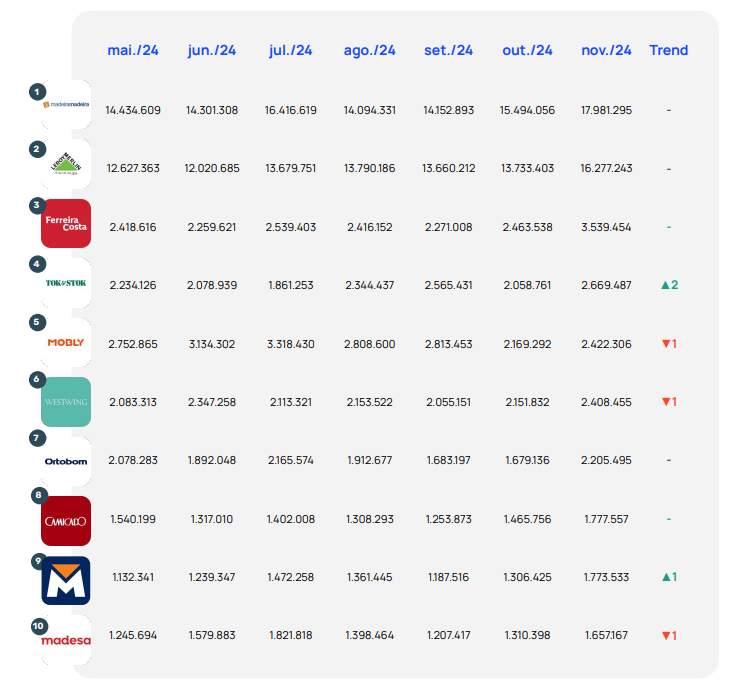Click the rank 1 number badge
Image resolution: width=750 pixels, height=690 pixels.
coord(37,92)
